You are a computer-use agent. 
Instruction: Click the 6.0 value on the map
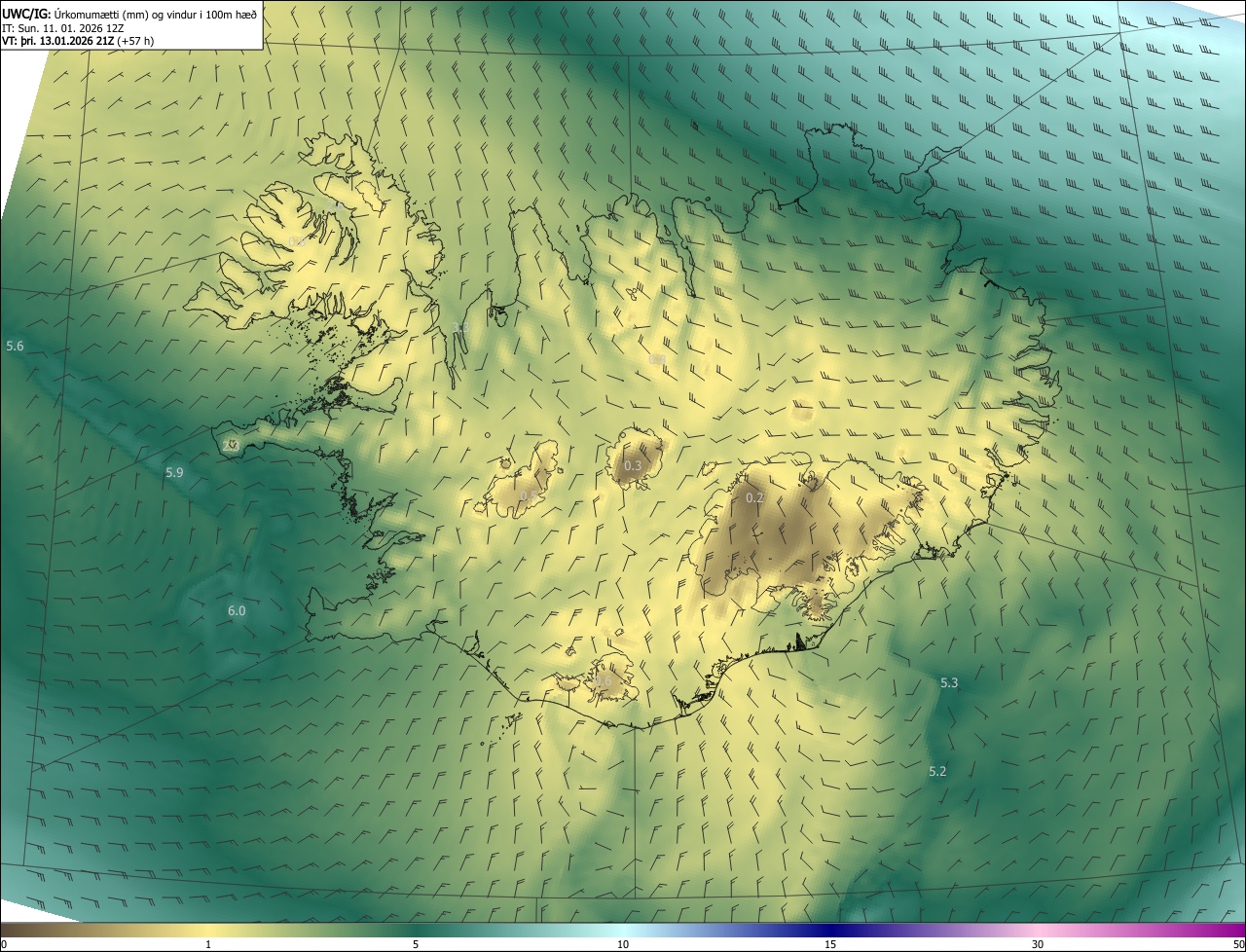pos(237,611)
